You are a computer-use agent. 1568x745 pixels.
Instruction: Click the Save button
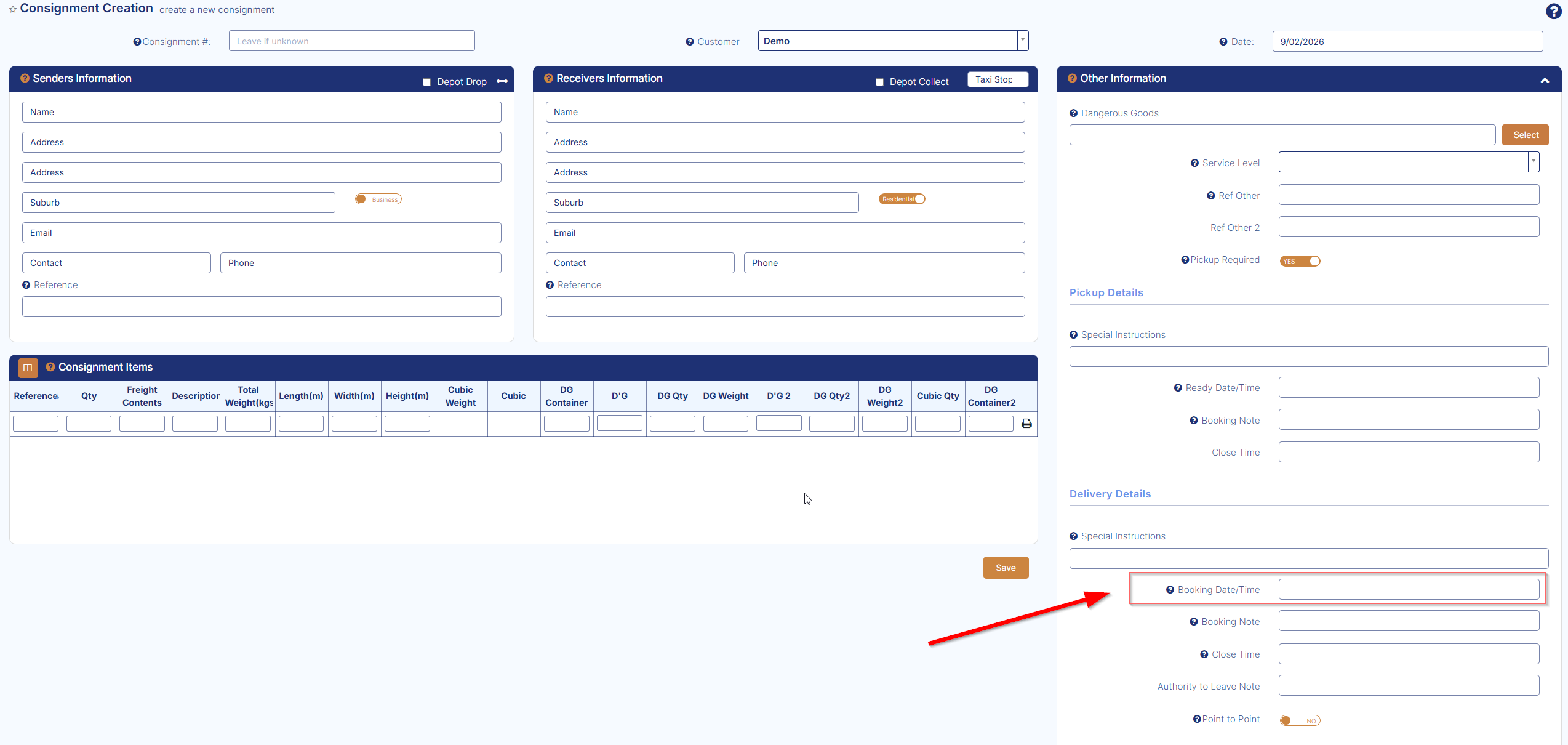1006,568
